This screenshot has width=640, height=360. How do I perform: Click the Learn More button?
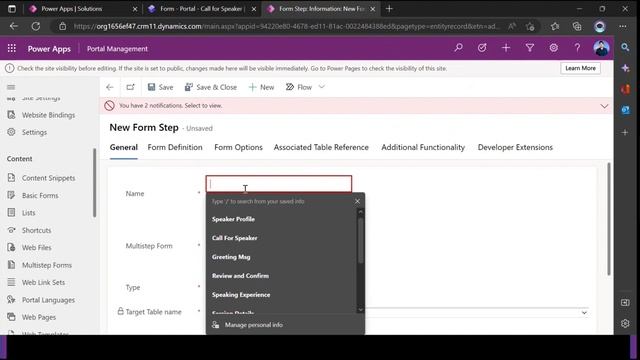coord(580,68)
